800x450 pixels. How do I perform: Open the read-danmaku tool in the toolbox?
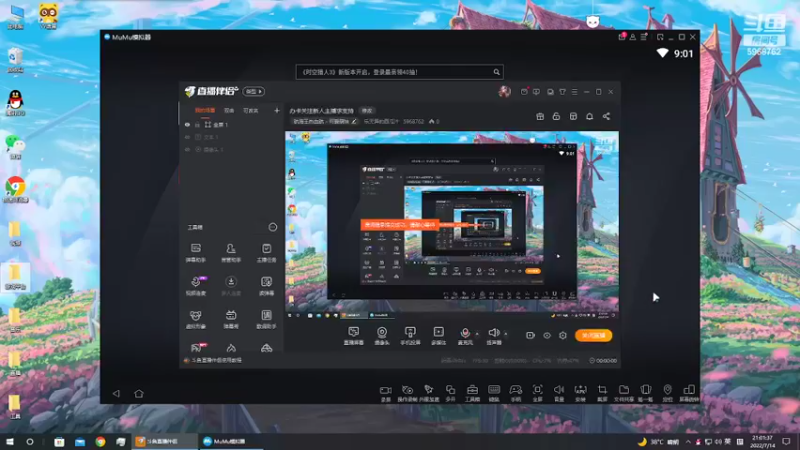click(x=266, y=286)
